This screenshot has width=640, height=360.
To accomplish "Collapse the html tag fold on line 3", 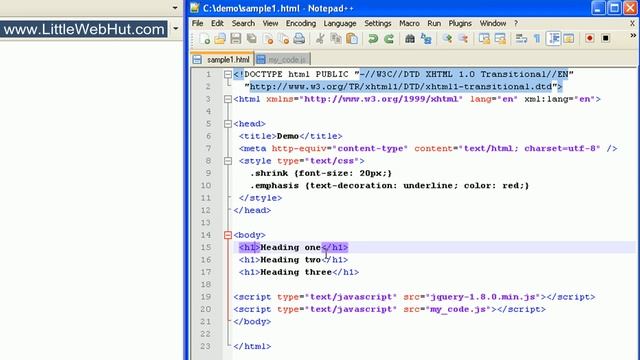I will pos(228,99).
